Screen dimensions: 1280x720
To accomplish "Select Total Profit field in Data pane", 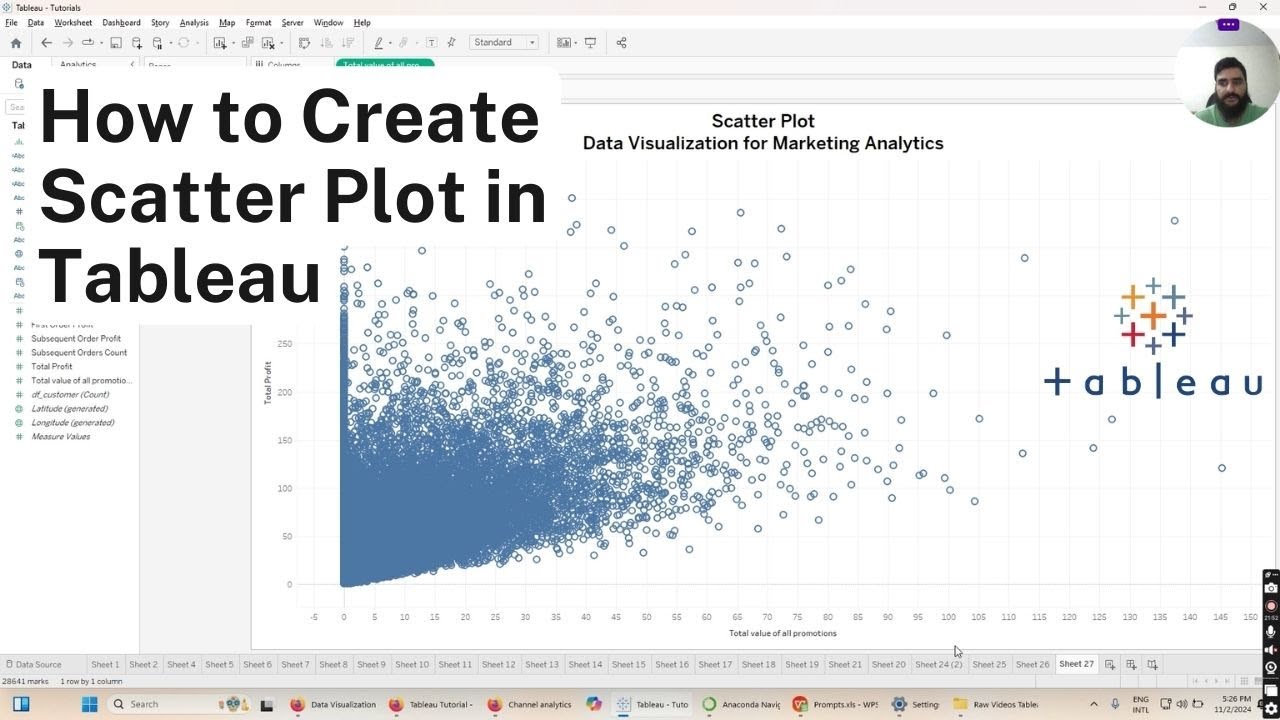I will (x=52, y=367).
